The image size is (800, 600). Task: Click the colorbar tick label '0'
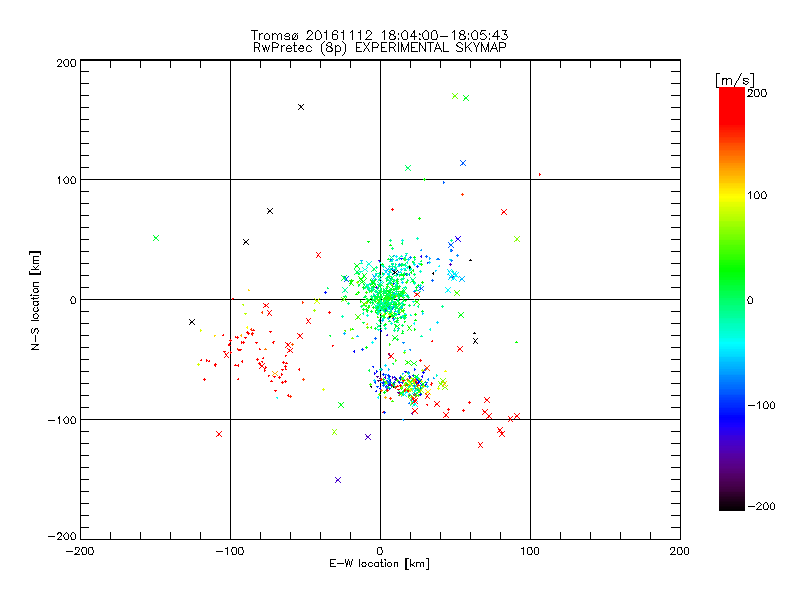(x=750, y=301)
